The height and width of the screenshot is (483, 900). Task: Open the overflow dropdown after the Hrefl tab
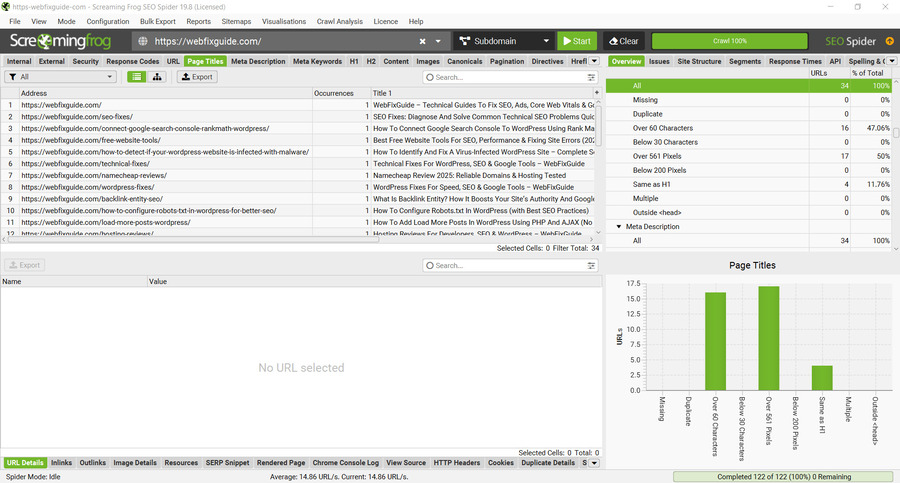595,61
